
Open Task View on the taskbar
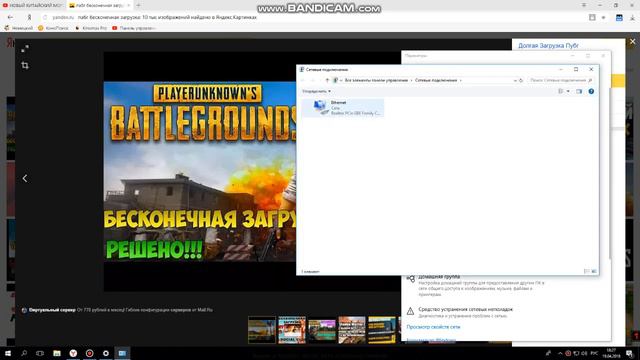[40, 353]
